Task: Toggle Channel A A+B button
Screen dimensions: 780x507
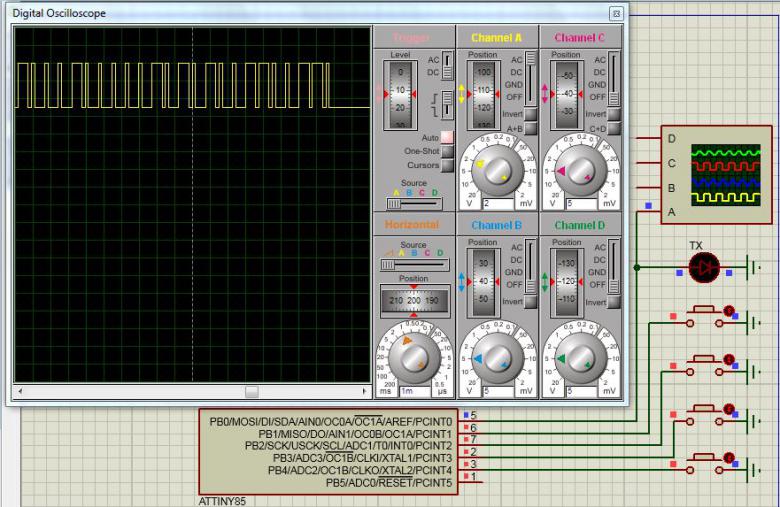Action: click(531, 128)
